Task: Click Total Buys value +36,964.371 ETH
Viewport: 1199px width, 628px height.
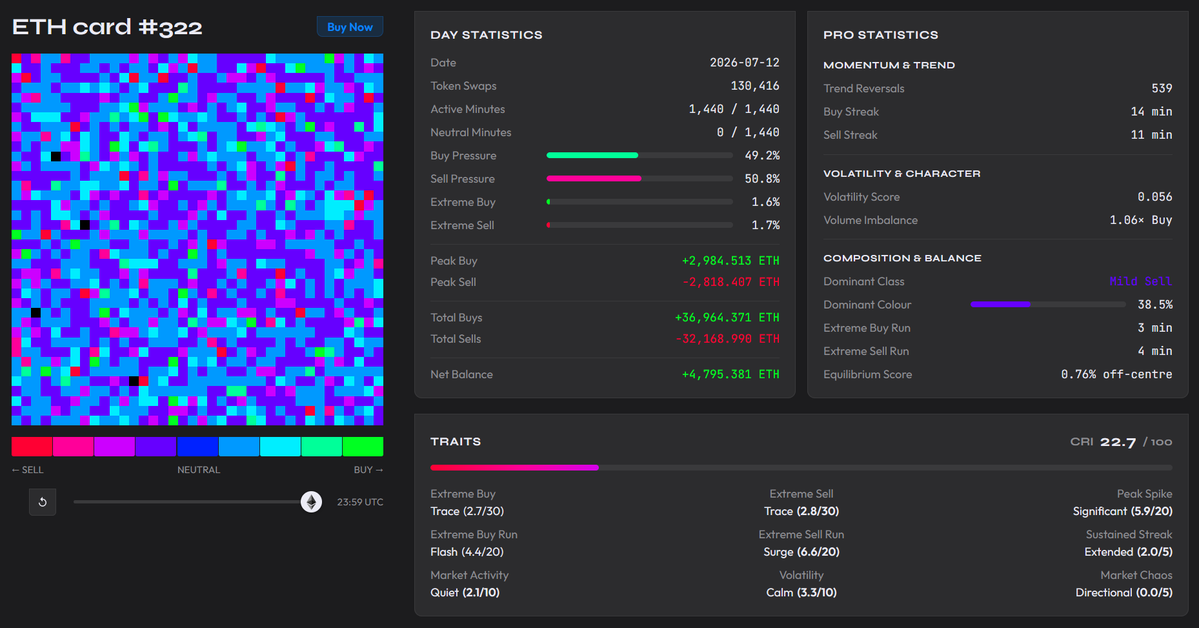Action: (x=727, y=317)
